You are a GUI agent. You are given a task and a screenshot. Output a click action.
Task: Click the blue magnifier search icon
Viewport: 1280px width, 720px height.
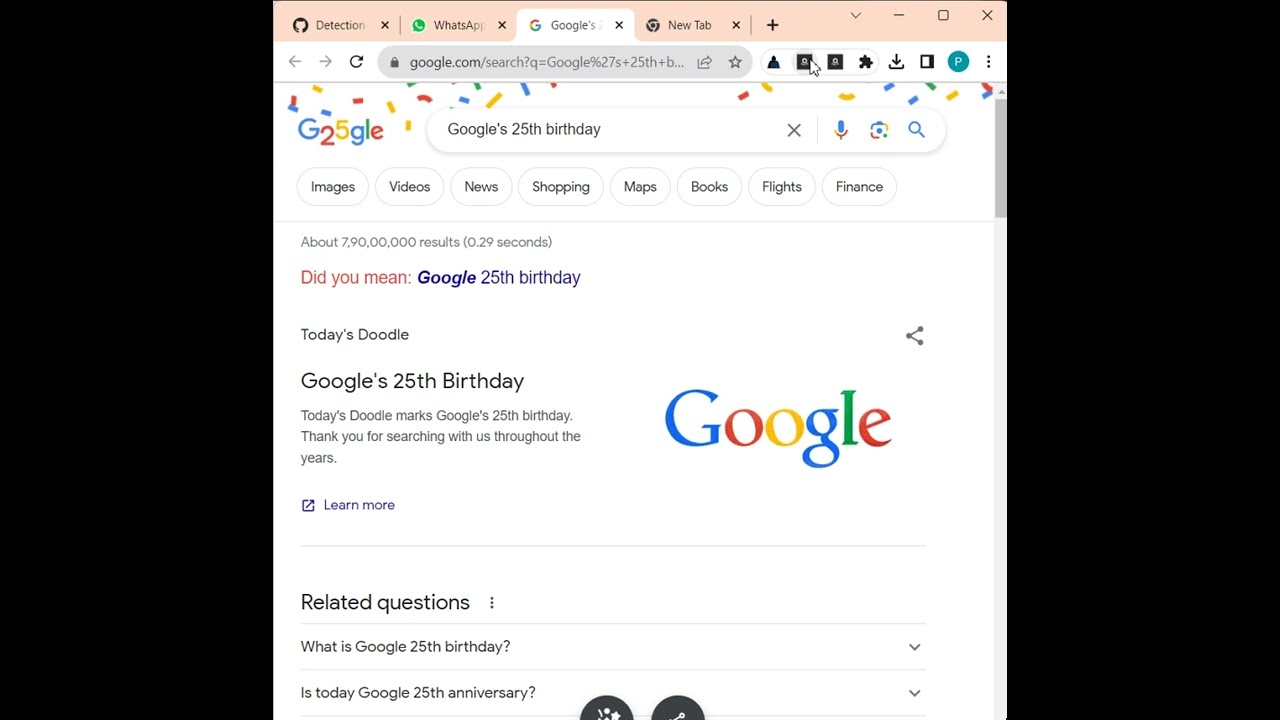916,130
